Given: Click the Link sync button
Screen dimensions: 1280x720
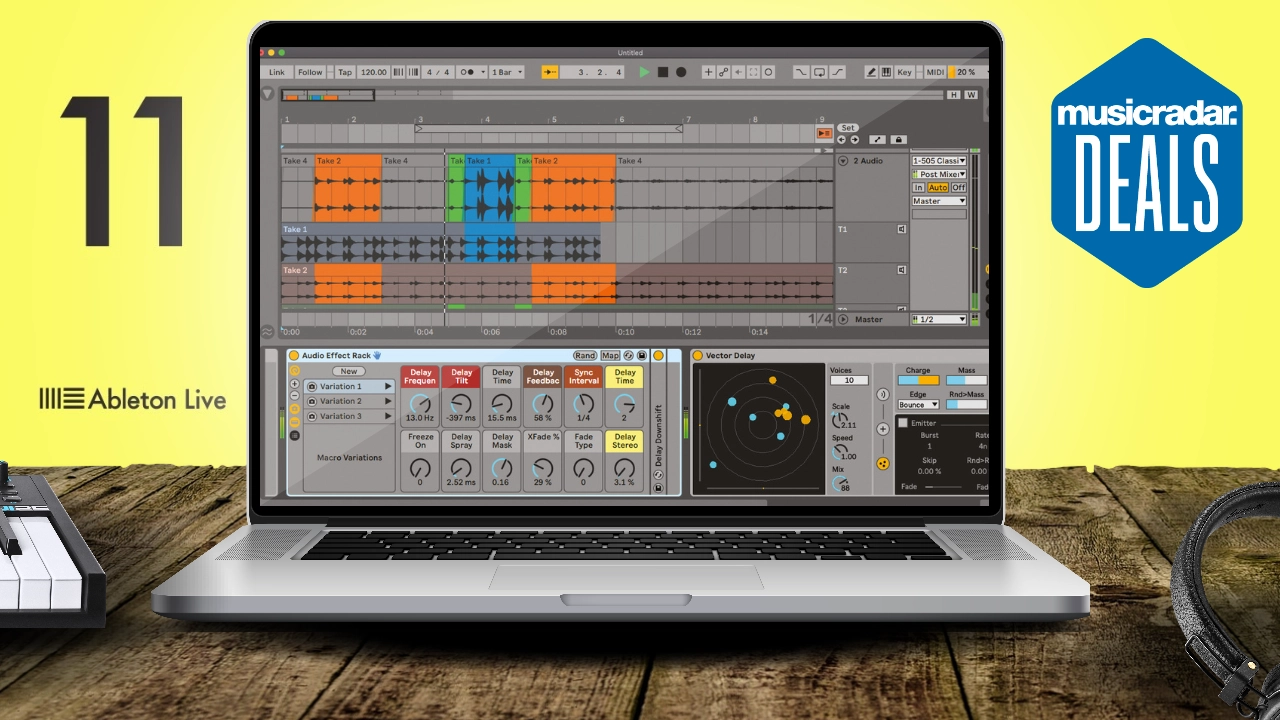Looking at the screenshot, I should point(277,72).
